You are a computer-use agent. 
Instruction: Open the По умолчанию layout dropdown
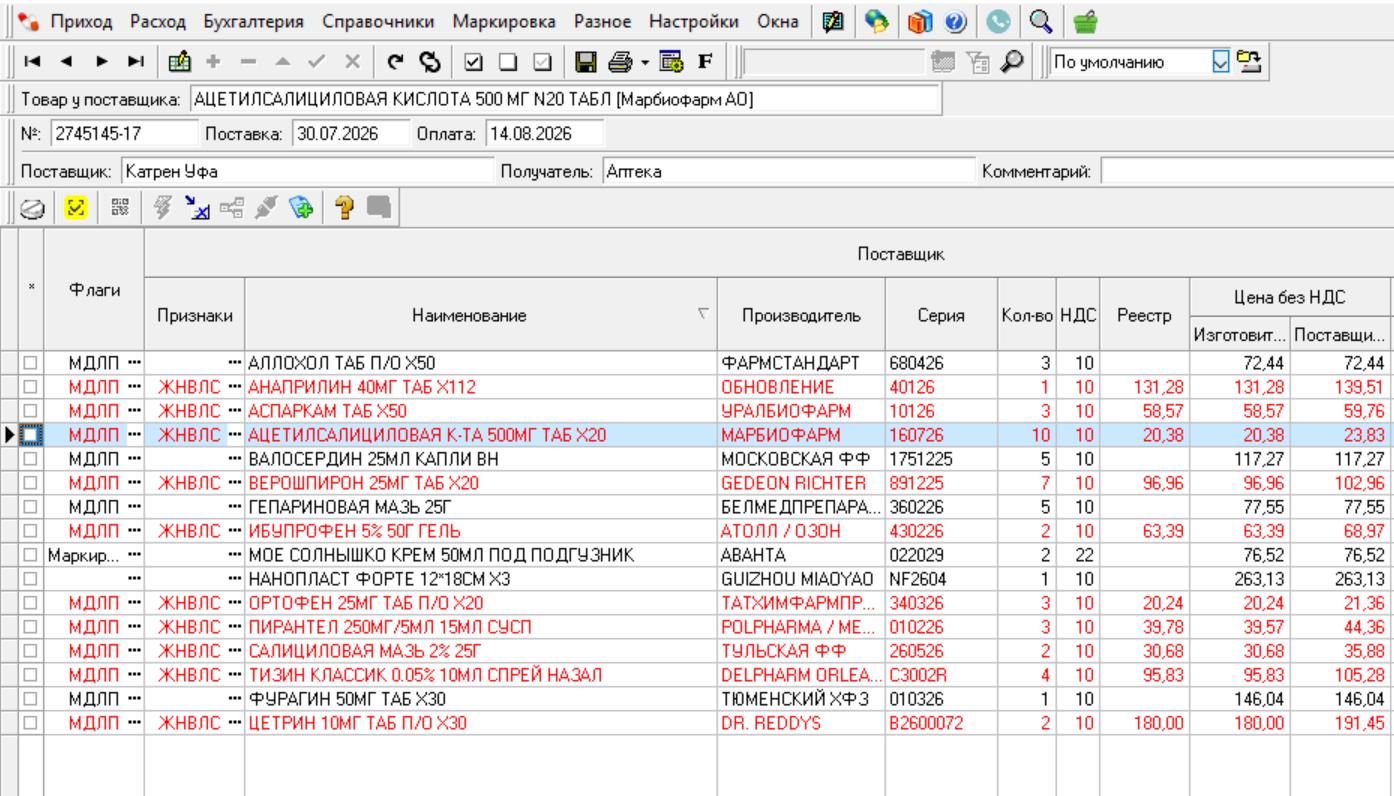(x=1221, y=62)
